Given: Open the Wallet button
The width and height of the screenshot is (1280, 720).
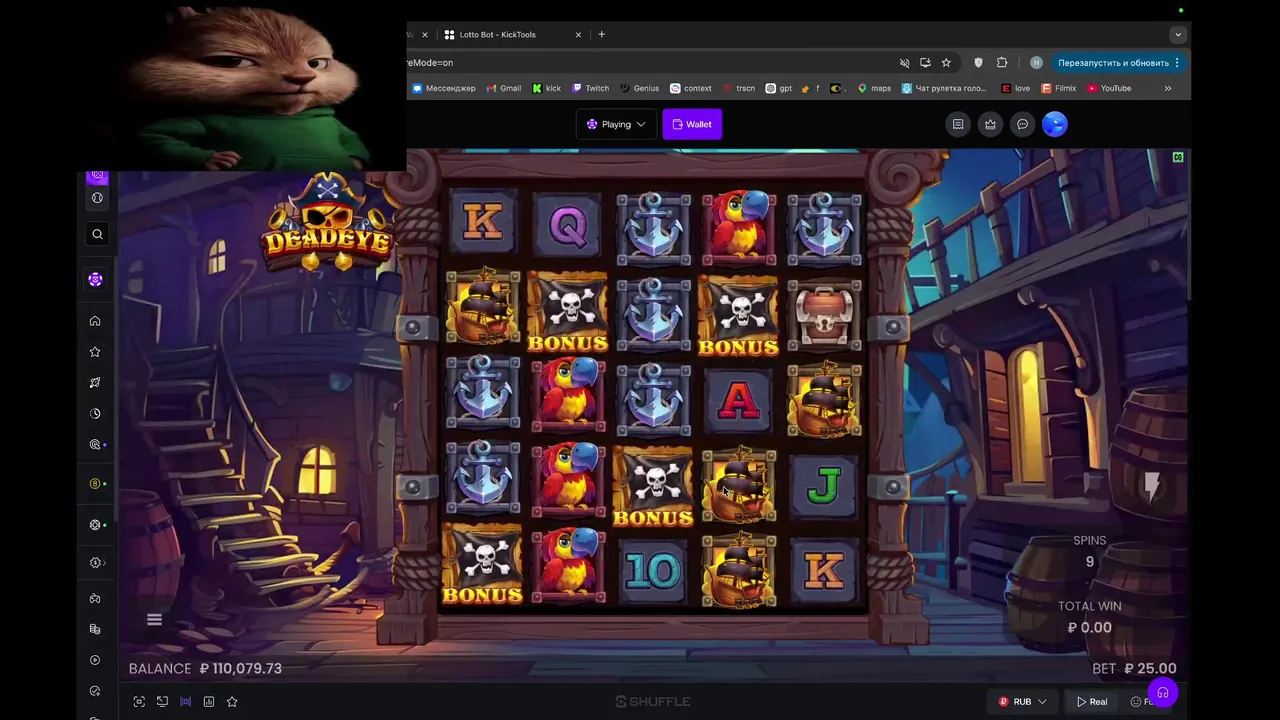Looking at the screenshot, I should point(692,124).
